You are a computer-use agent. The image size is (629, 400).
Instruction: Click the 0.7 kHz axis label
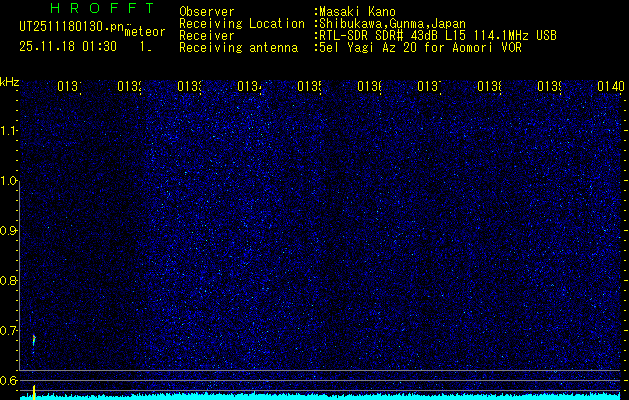9,330
